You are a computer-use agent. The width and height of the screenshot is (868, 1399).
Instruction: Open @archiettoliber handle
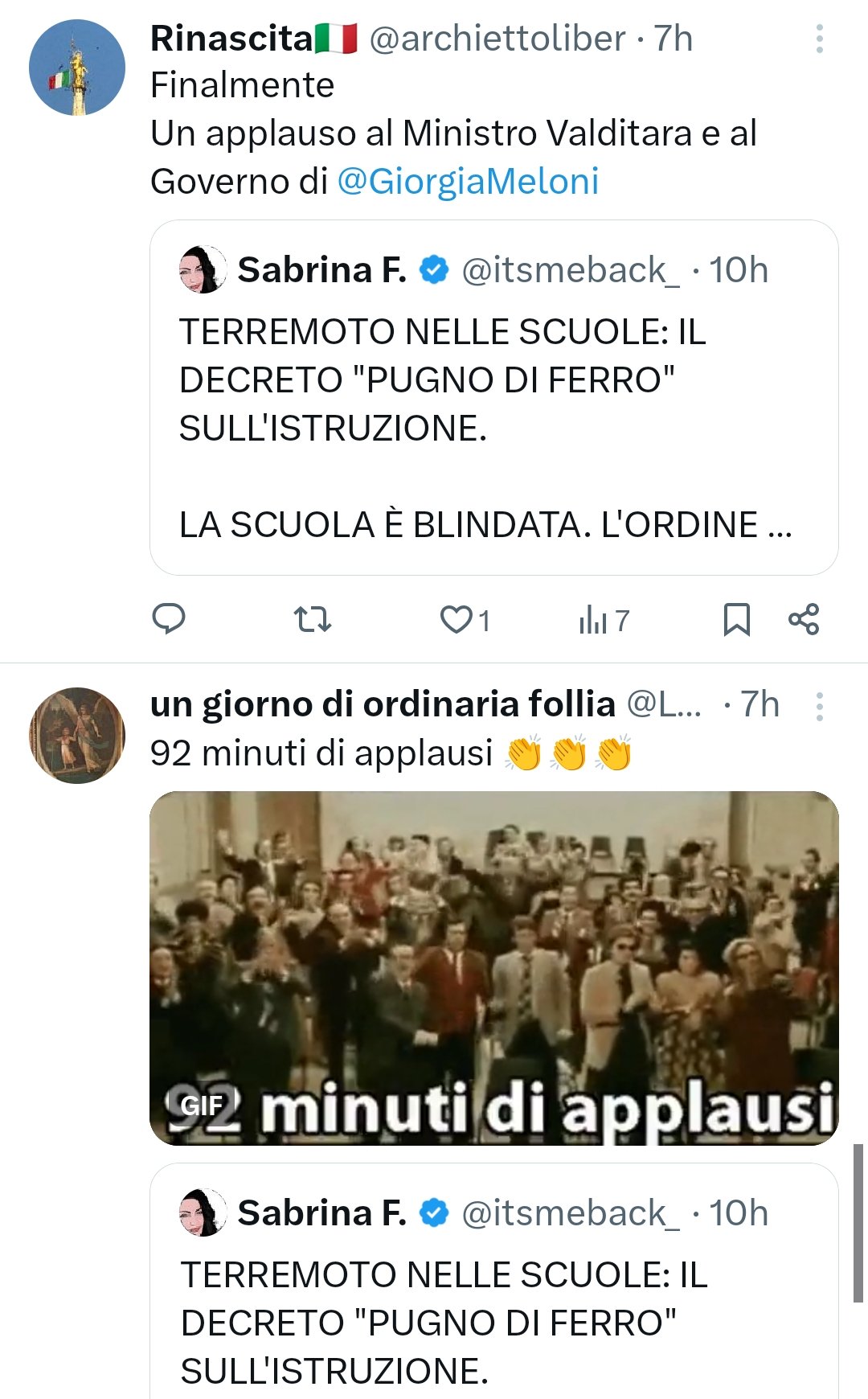(497, 39)
